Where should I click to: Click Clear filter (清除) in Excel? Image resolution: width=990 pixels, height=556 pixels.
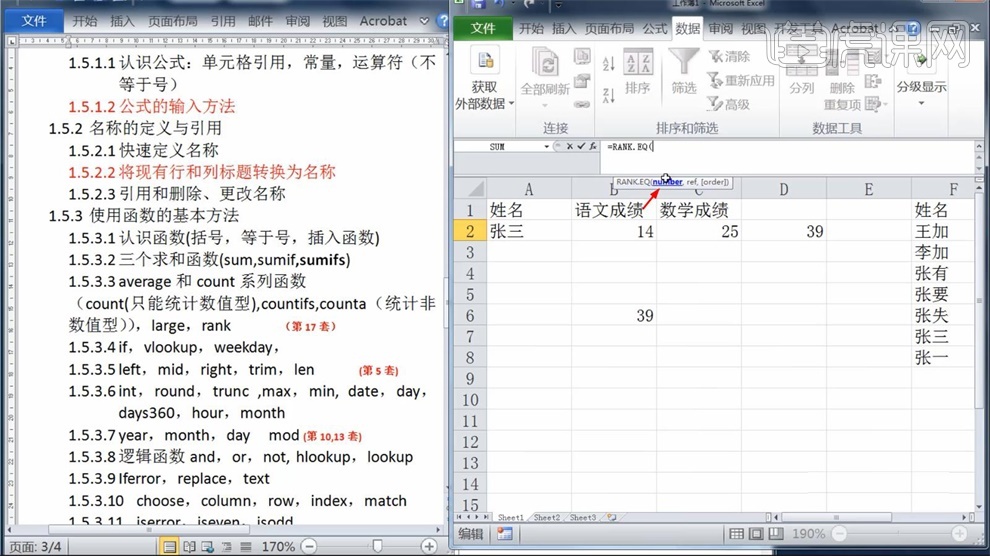729,56
